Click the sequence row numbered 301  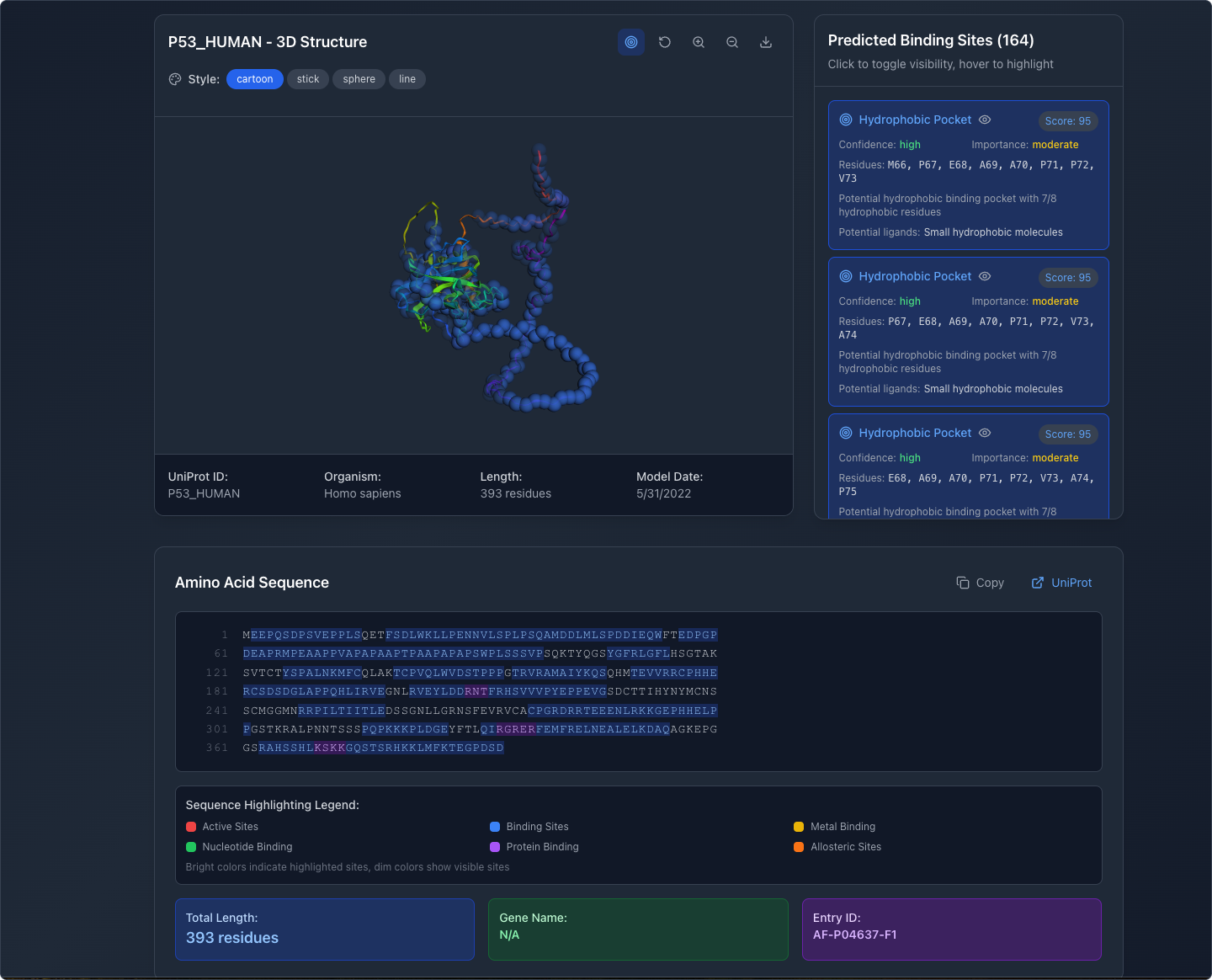tap(480, 729)
